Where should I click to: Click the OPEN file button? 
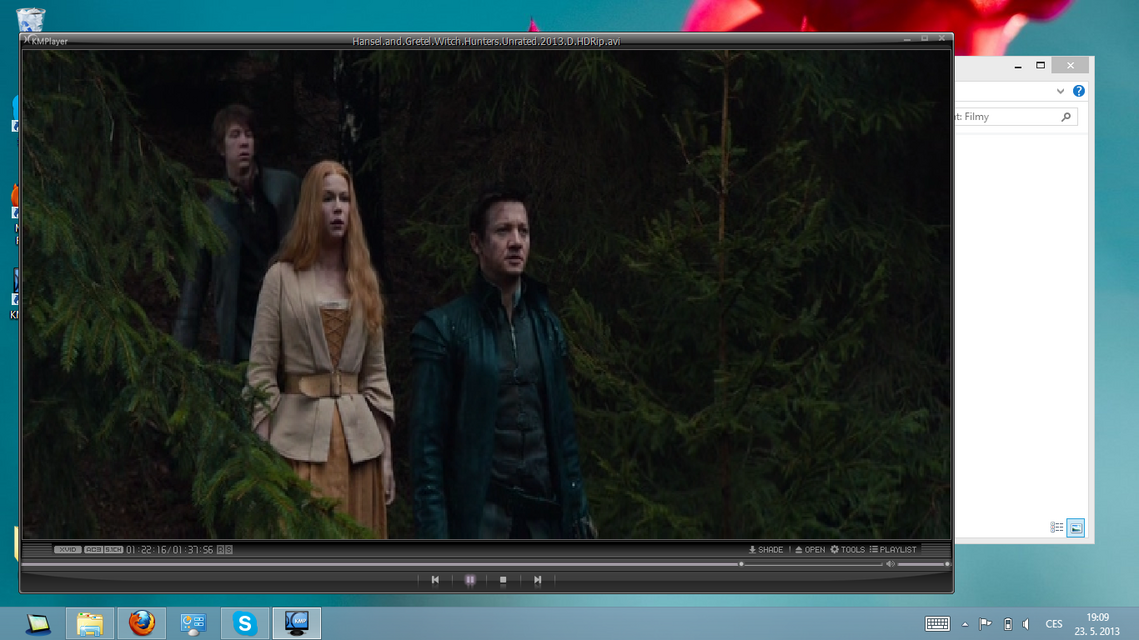click(x=810, y=550)
